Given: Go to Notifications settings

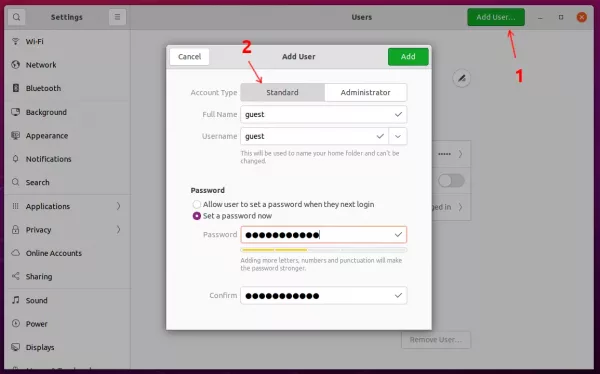Looking at the screenshot, I should click(67, 159).
